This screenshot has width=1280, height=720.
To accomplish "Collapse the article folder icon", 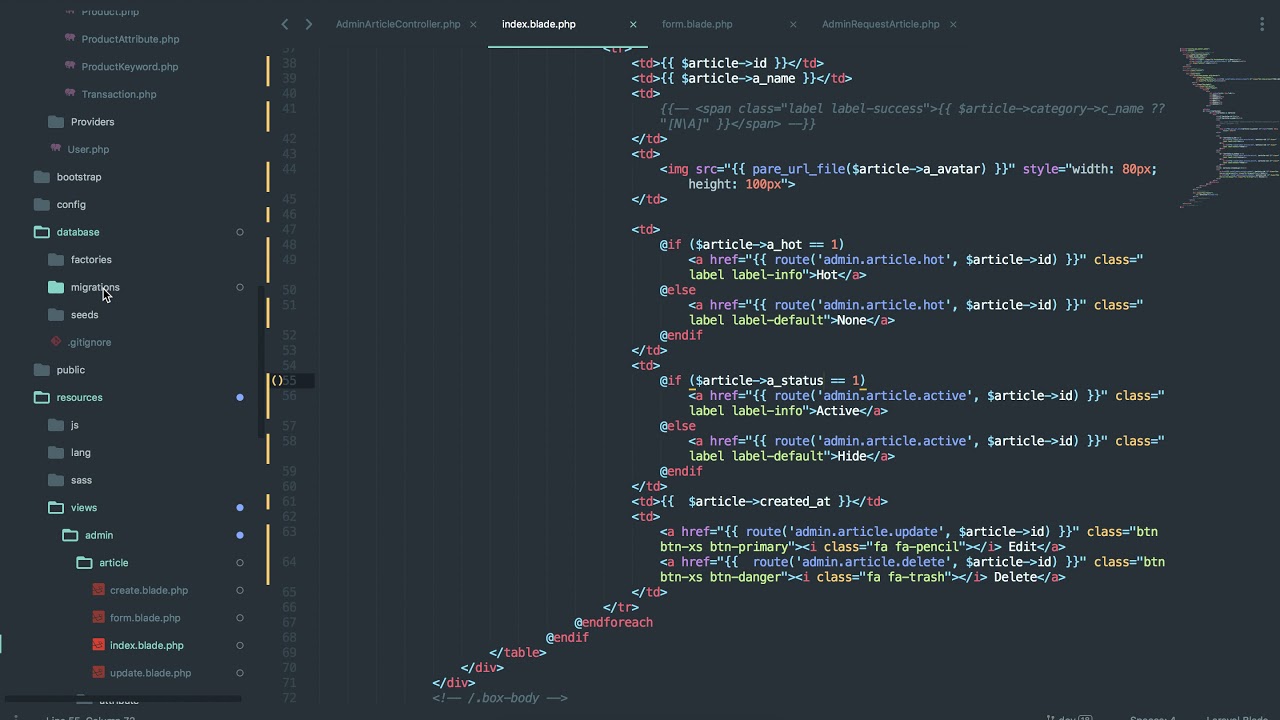I will click(x=84, y=562).
